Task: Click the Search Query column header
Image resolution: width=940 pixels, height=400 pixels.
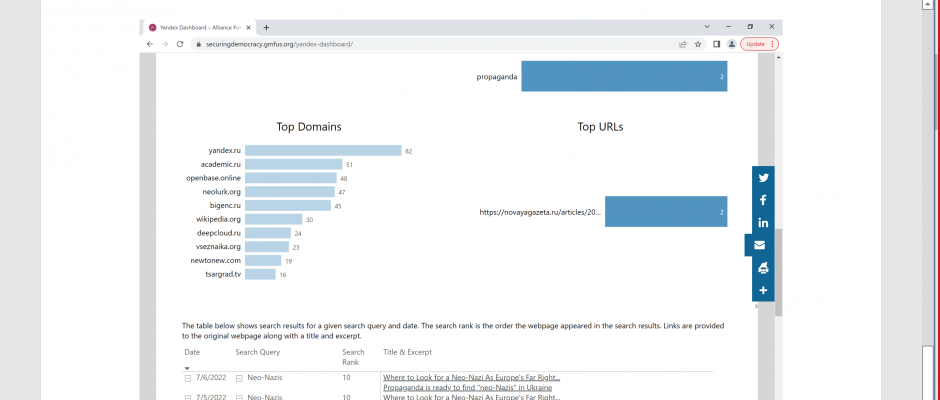Action: (258, 352)
